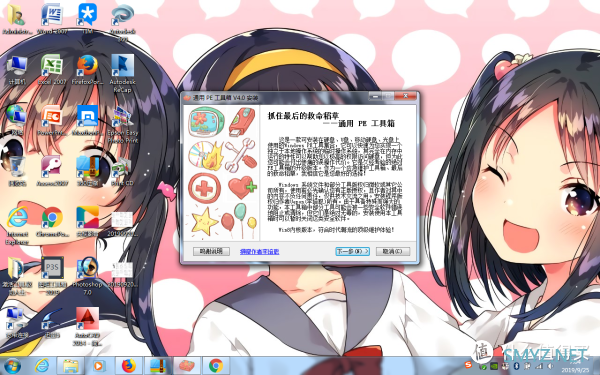The height and width of the screenshot is (375, 600).
Task: Switch to the archive app on the taskbar
Action: pyautogui.click(x=158, y=366)
